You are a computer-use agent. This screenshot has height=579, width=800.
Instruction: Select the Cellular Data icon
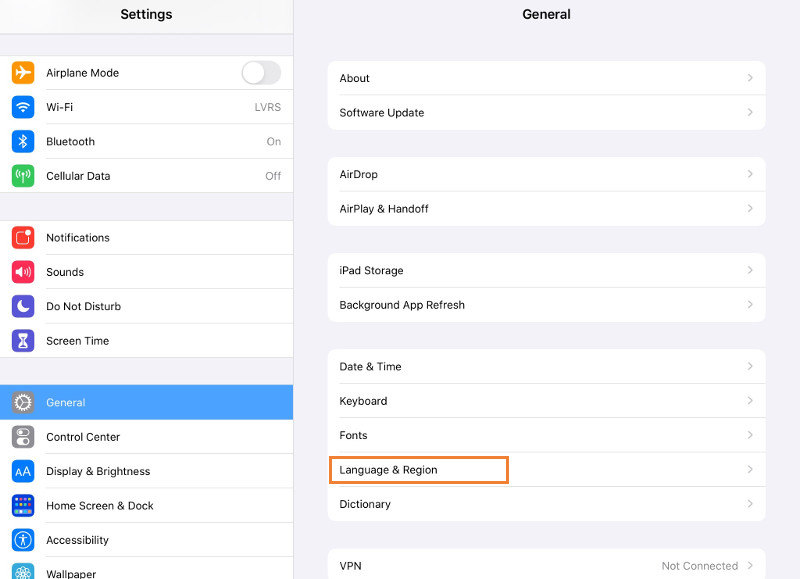click(25, 176)
